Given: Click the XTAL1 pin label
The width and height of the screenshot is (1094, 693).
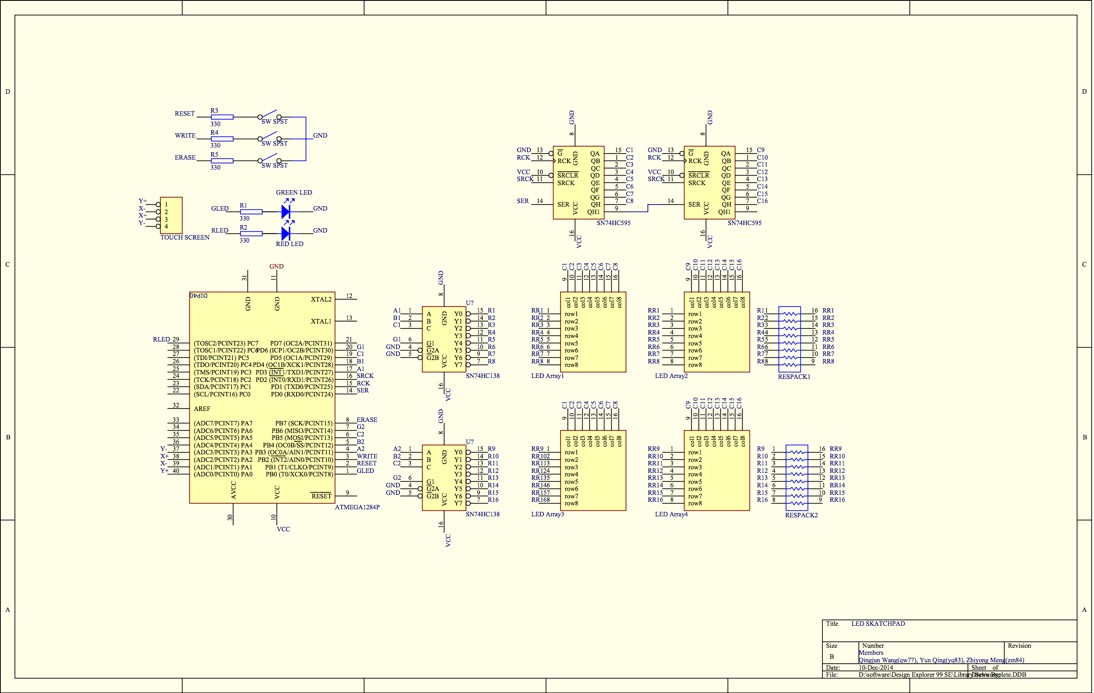Looking at the screenshot, I should click(x=321, y=322).
